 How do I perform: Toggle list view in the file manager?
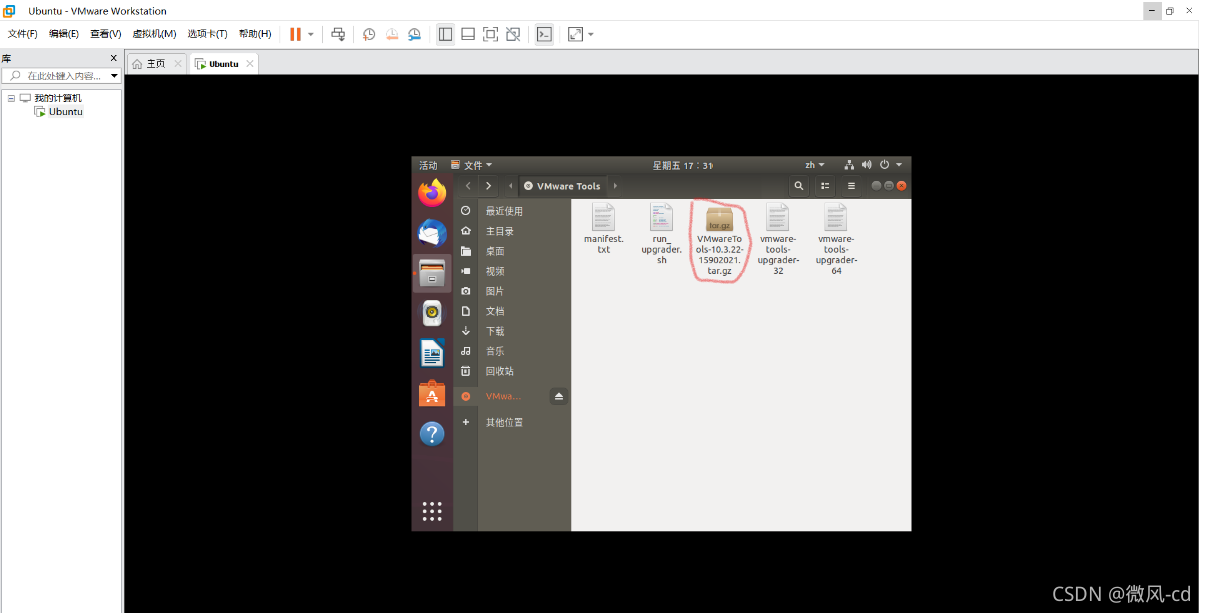click(825, 186)
